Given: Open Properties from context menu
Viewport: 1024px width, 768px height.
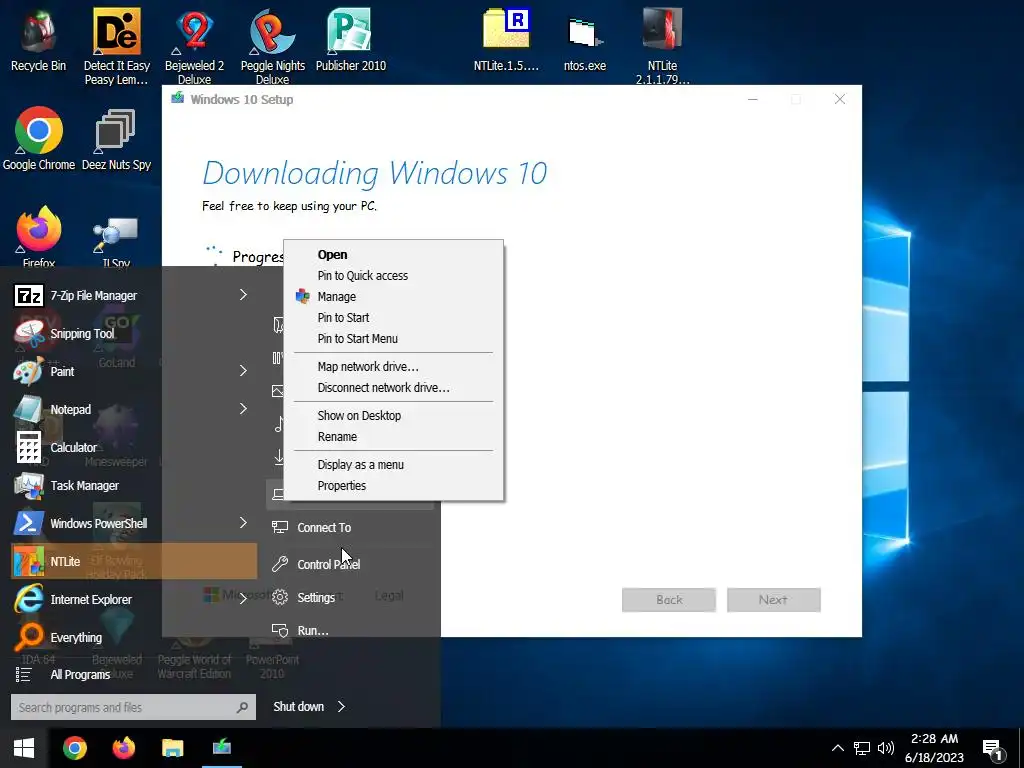Looking at the screenshot, I should (393, 485).
